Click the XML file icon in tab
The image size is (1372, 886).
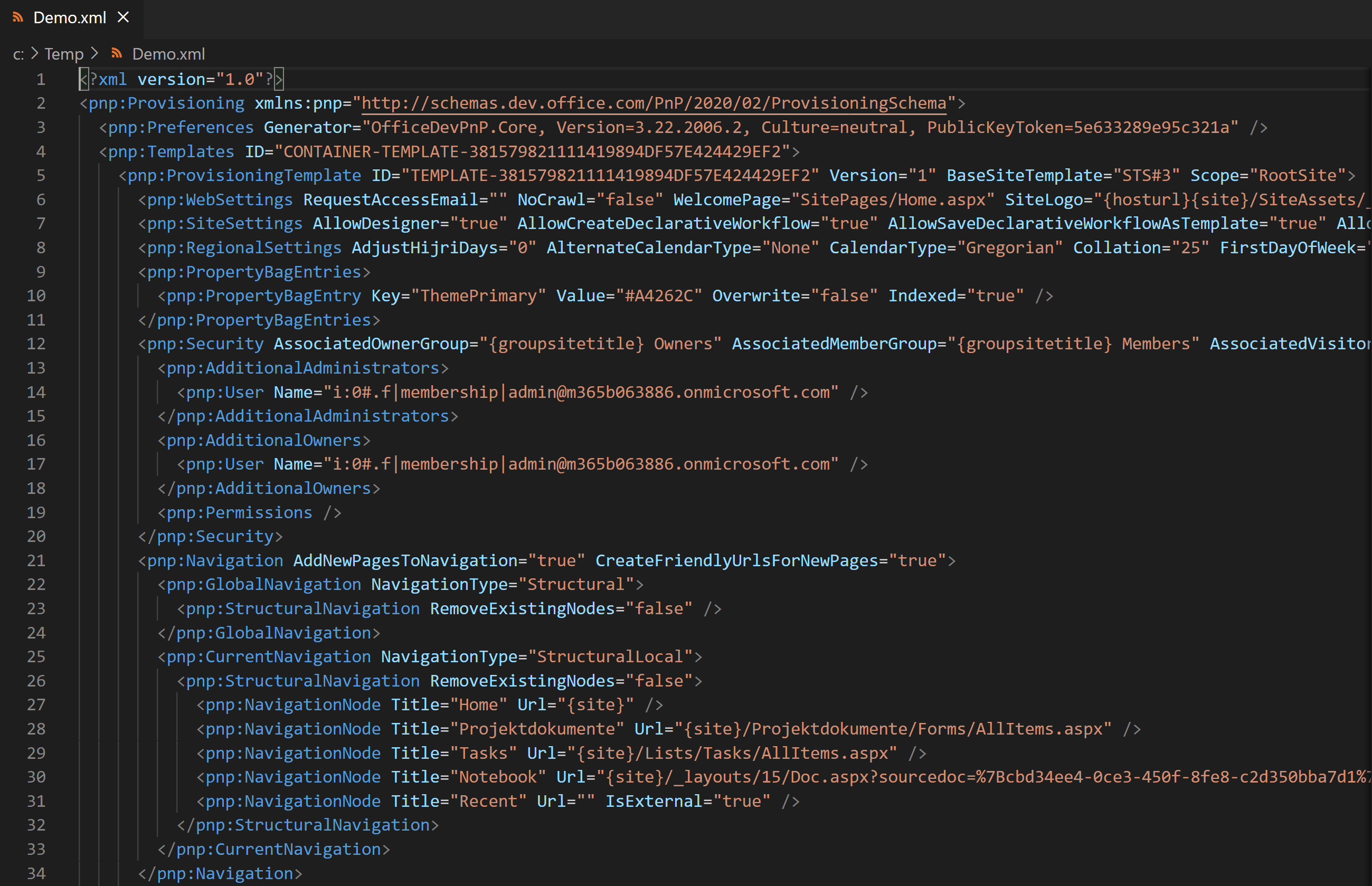[18, 17]
